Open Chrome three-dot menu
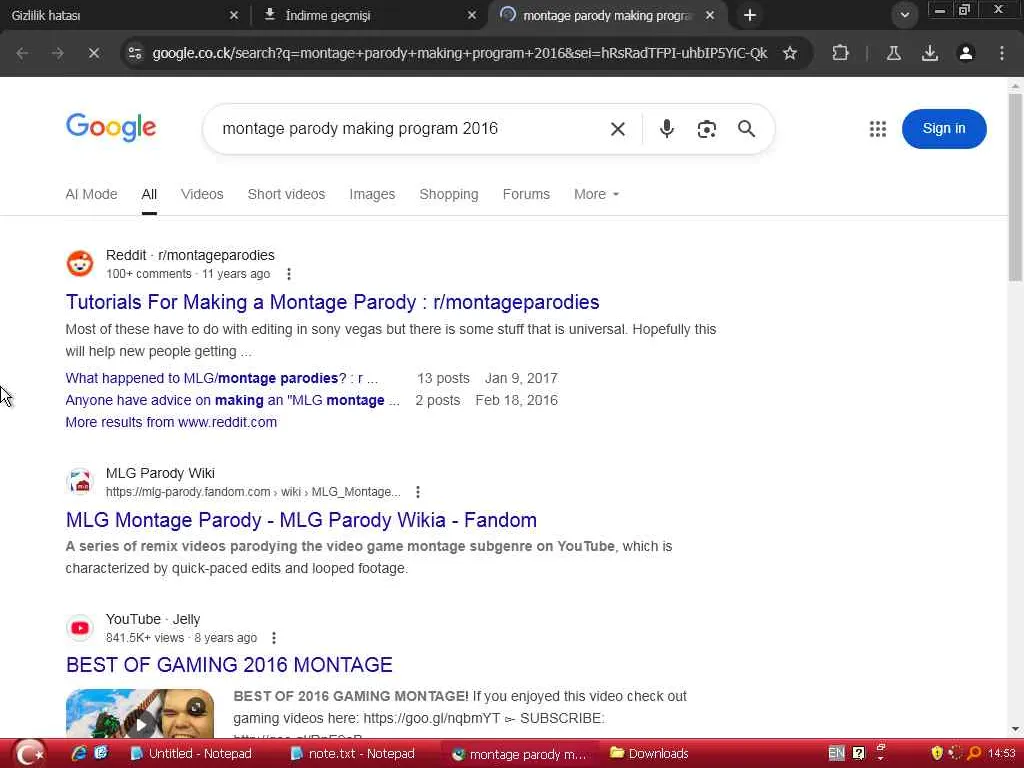Screen dimensions: 1024x768 pyautogui.click(x=1001, y=53)
